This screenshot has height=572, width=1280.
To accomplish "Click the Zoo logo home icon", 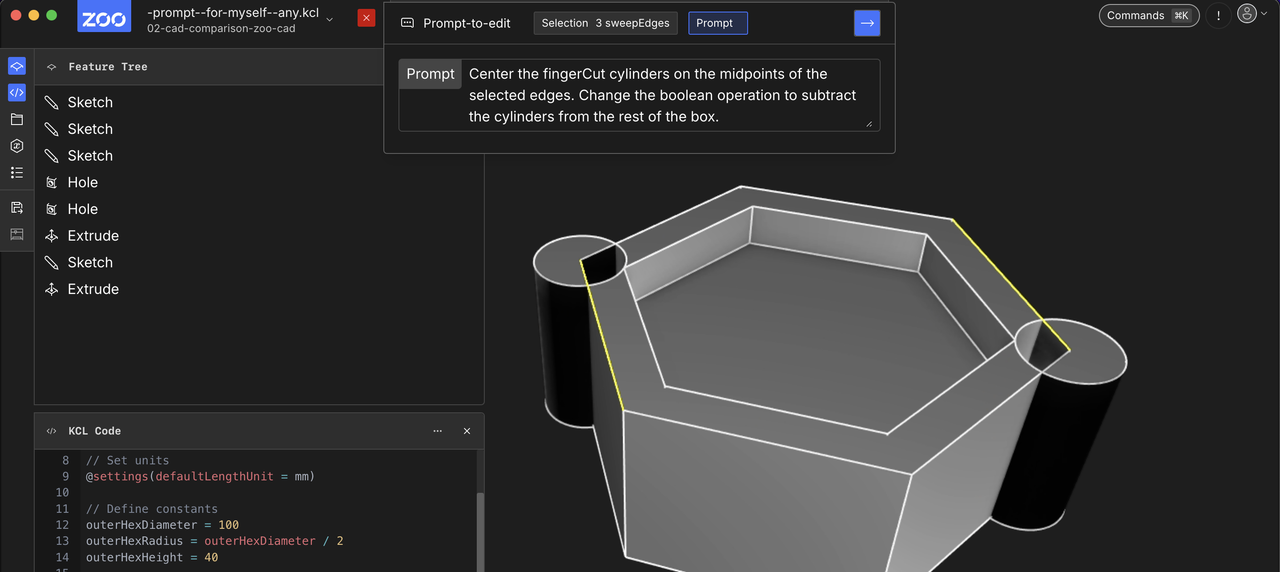I will tap(104, 18).
